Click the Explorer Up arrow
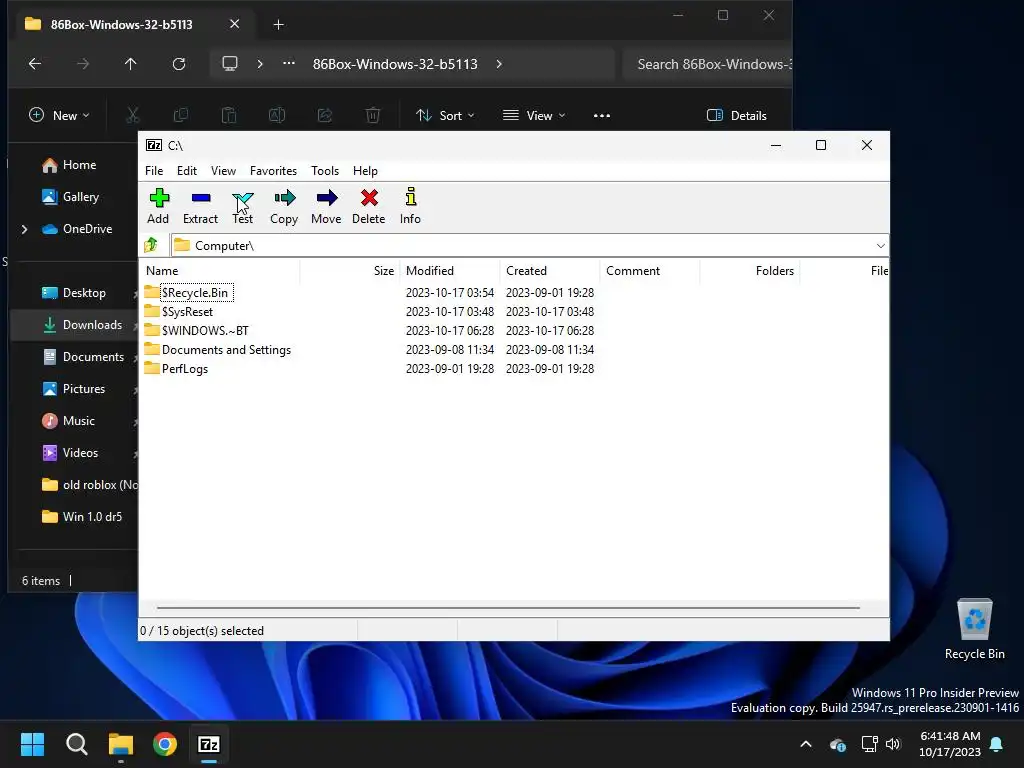 131,64
